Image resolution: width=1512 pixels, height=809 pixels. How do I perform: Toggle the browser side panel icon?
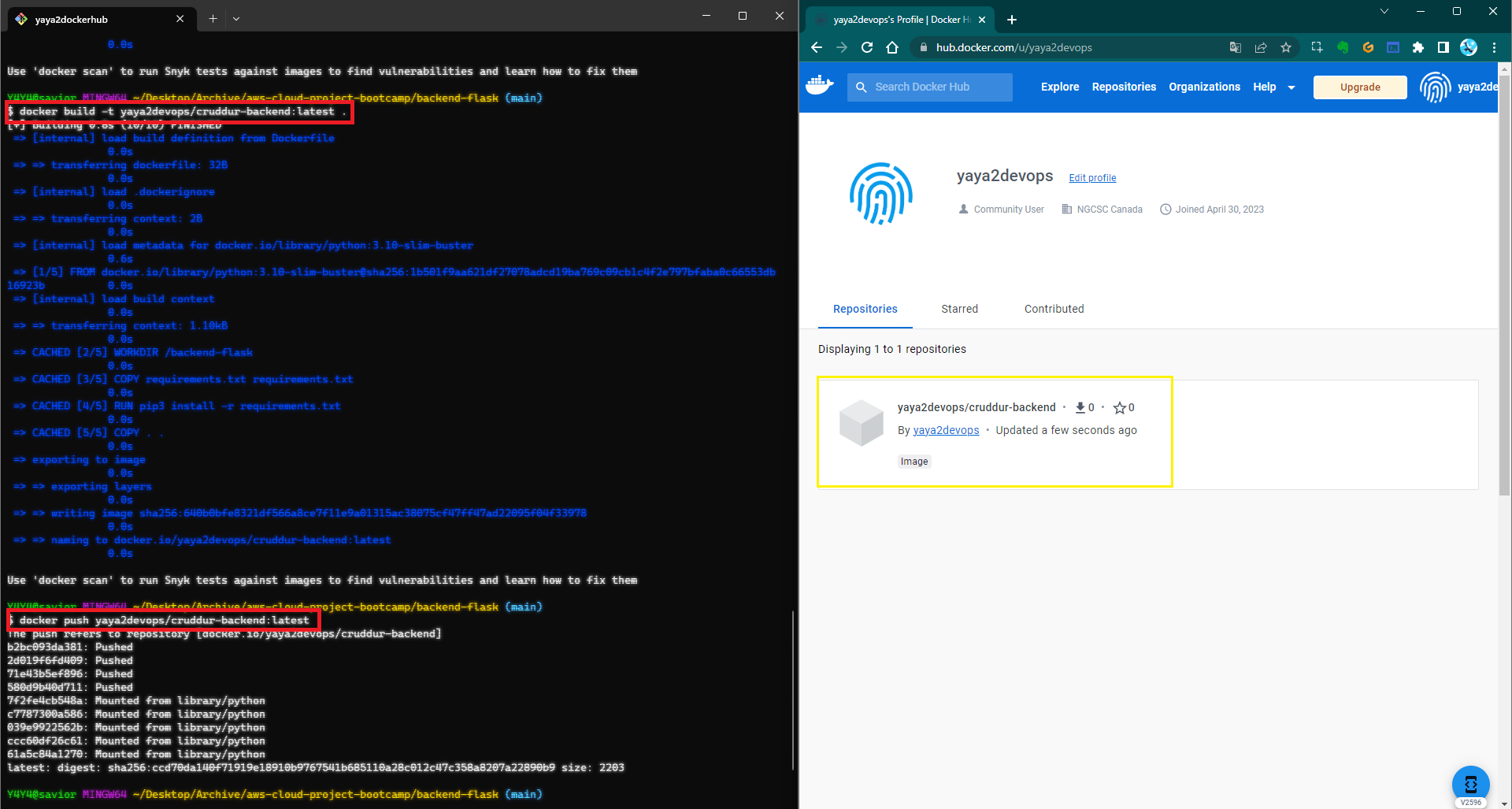click(x=1443, y=47)
